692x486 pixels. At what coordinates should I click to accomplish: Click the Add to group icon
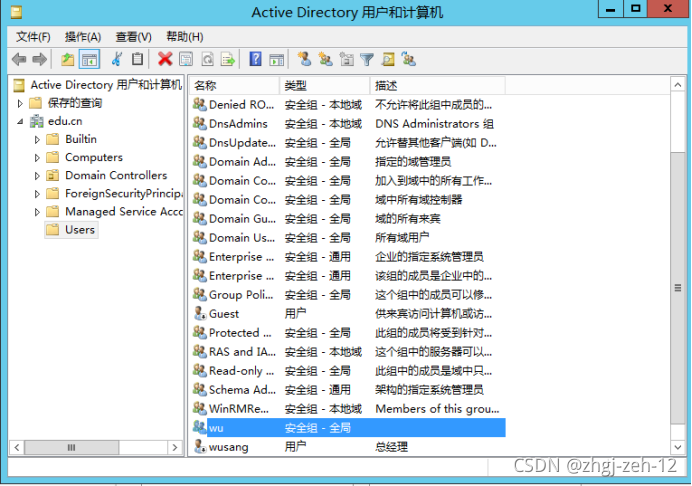tap(409, 59)
